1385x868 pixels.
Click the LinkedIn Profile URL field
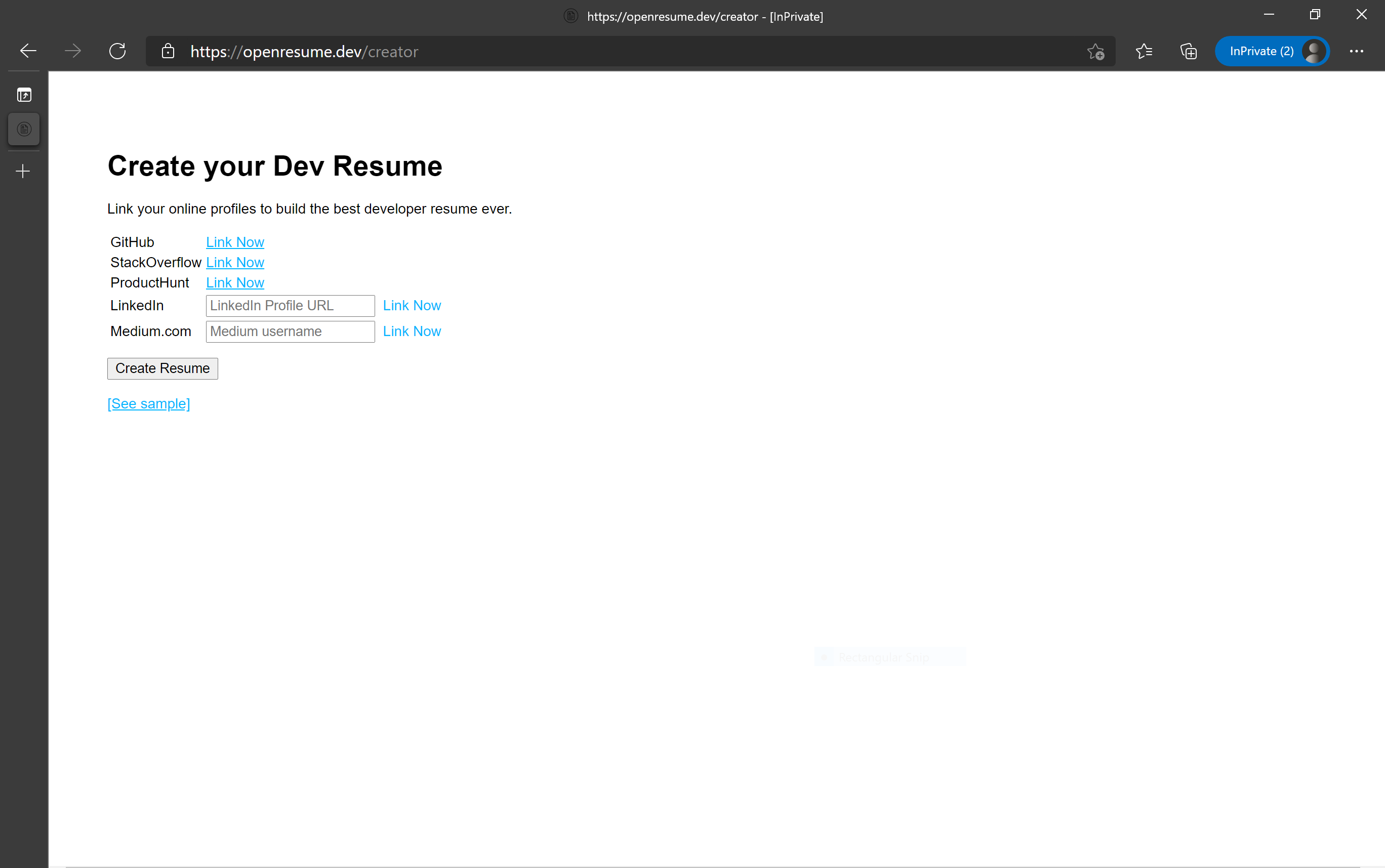pyautogui.click(x=290, y=305)
